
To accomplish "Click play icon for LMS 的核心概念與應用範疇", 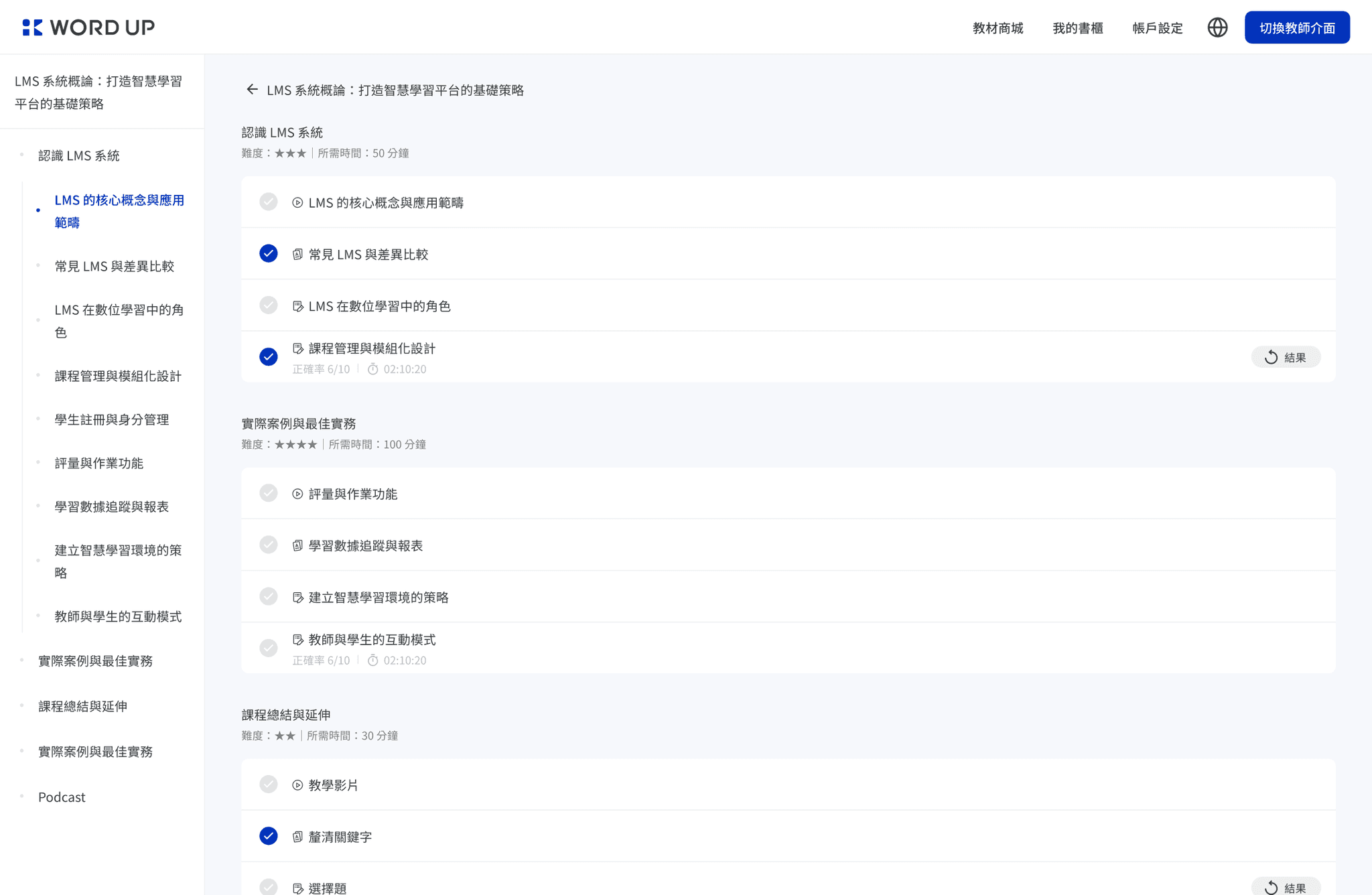I will [297, 202].
